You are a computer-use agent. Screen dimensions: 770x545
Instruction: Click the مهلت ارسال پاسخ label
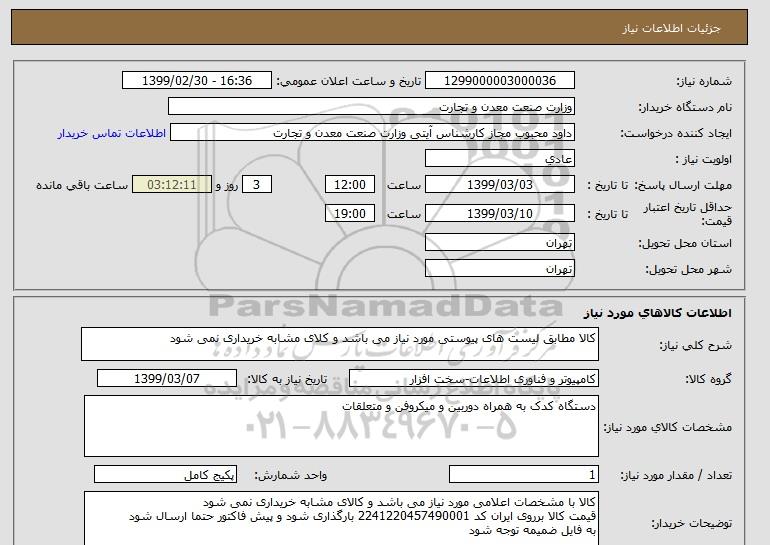(x=683, y=185)
